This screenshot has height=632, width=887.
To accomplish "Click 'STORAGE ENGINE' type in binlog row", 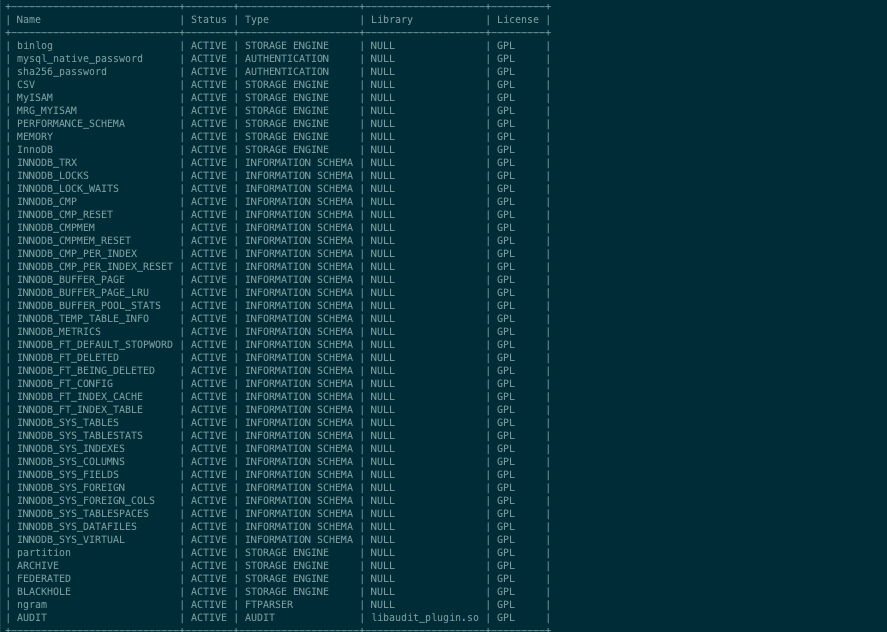I will click(x=287, y=46).
